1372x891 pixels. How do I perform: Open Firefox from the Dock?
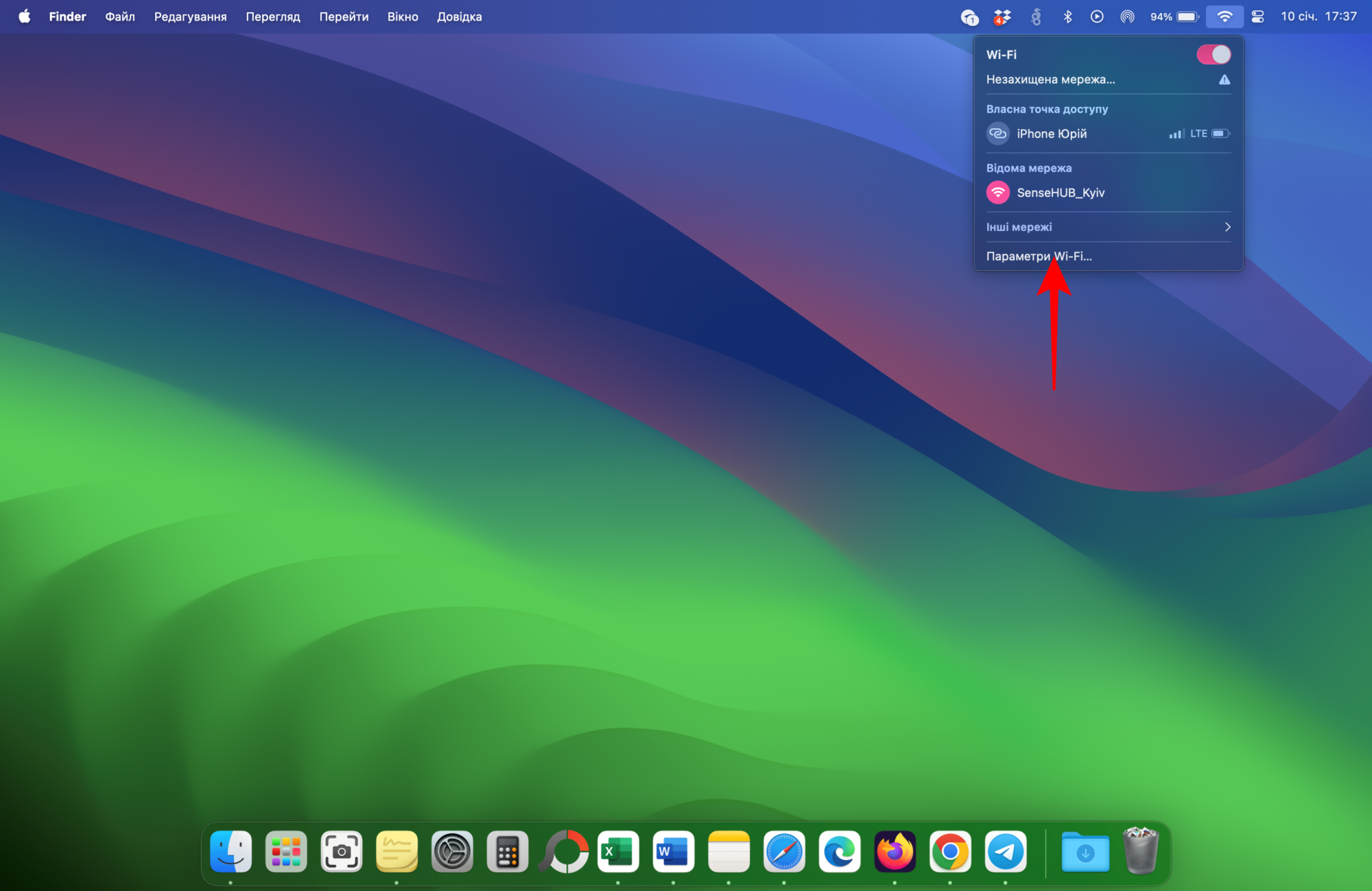click(x=895, y=852)
